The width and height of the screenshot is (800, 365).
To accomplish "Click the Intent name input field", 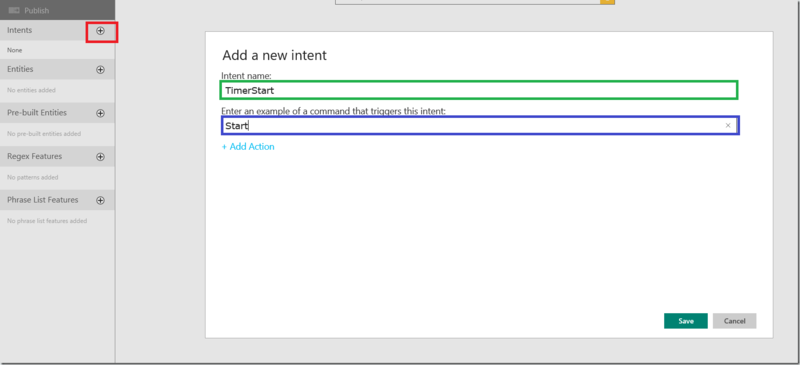I will pyautogui.click(x=479, y=90).
